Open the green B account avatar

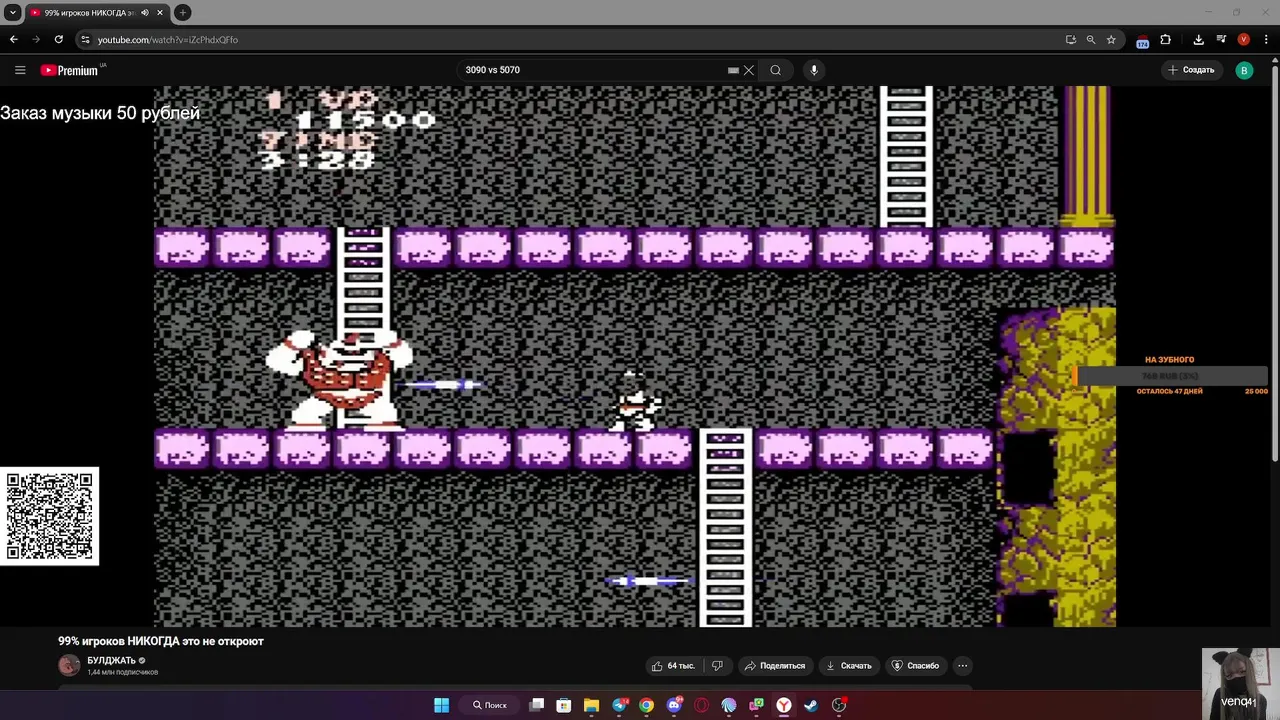click(1244, 70)
